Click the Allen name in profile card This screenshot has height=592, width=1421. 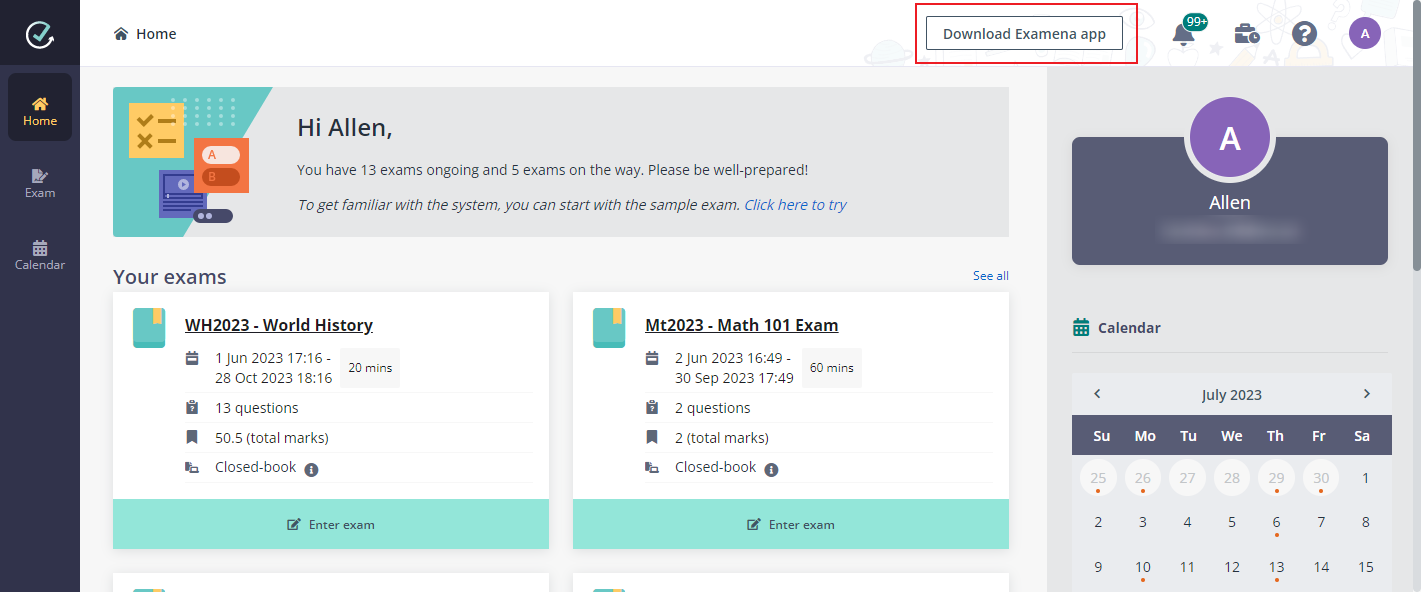pos(1230,203)
